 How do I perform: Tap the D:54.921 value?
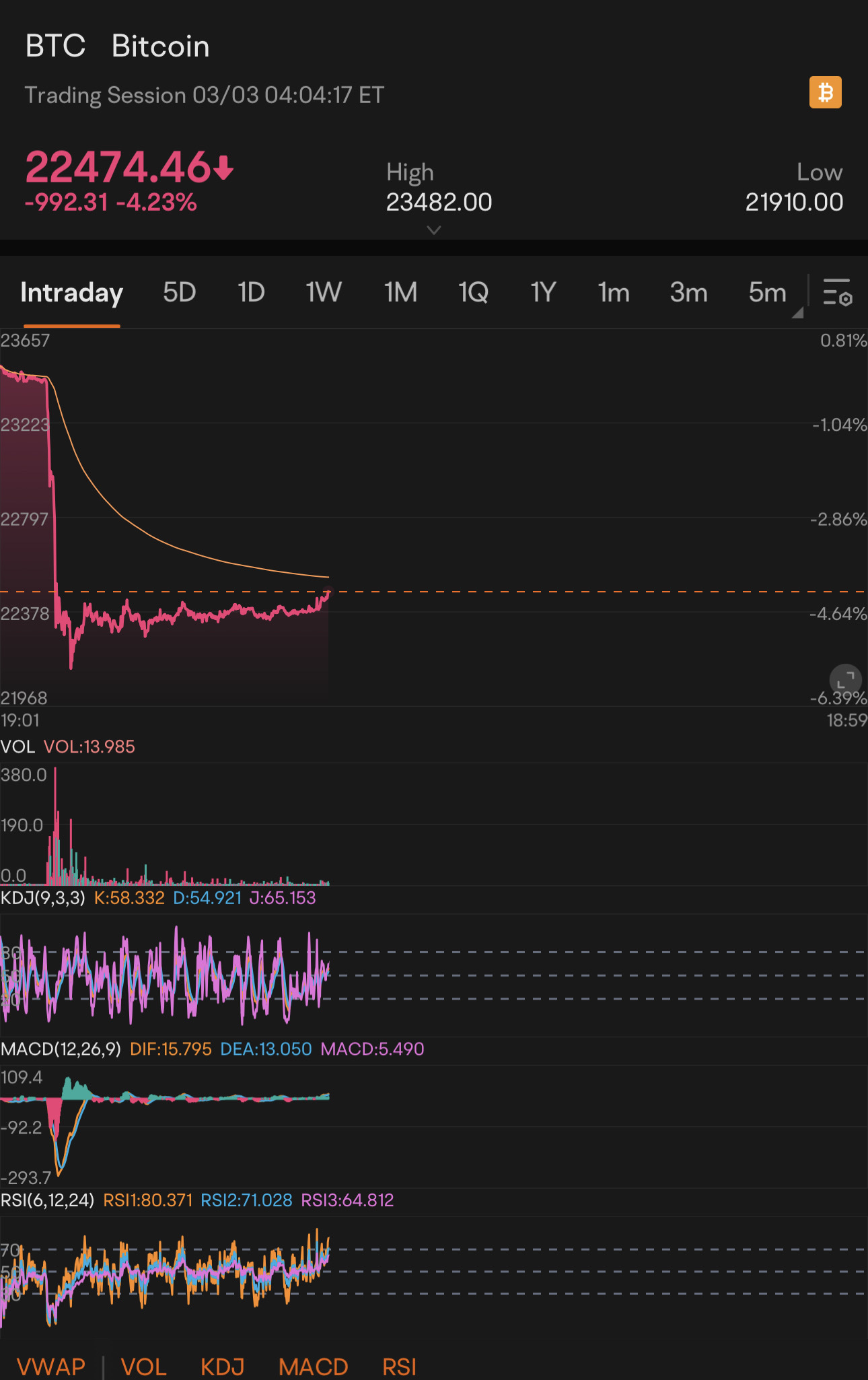207,898
